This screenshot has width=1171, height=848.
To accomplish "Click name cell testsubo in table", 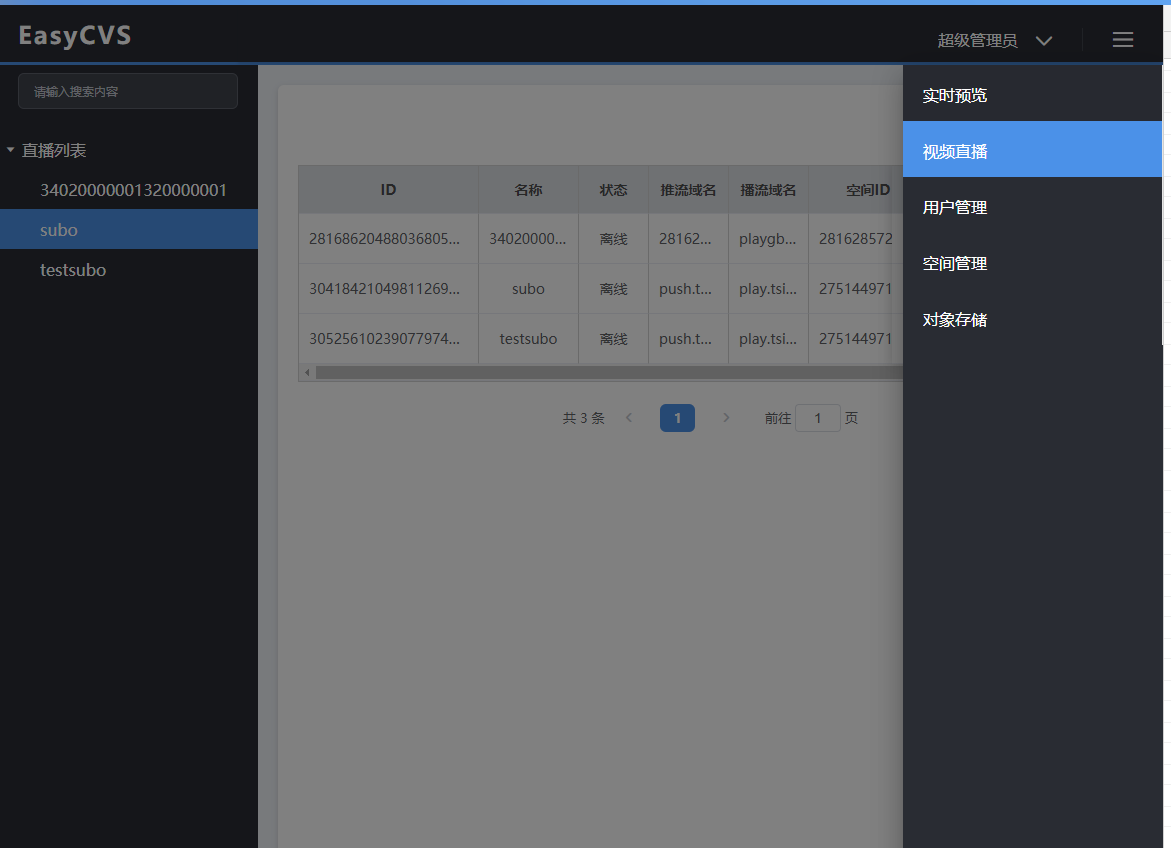I will tap(528, 338).
